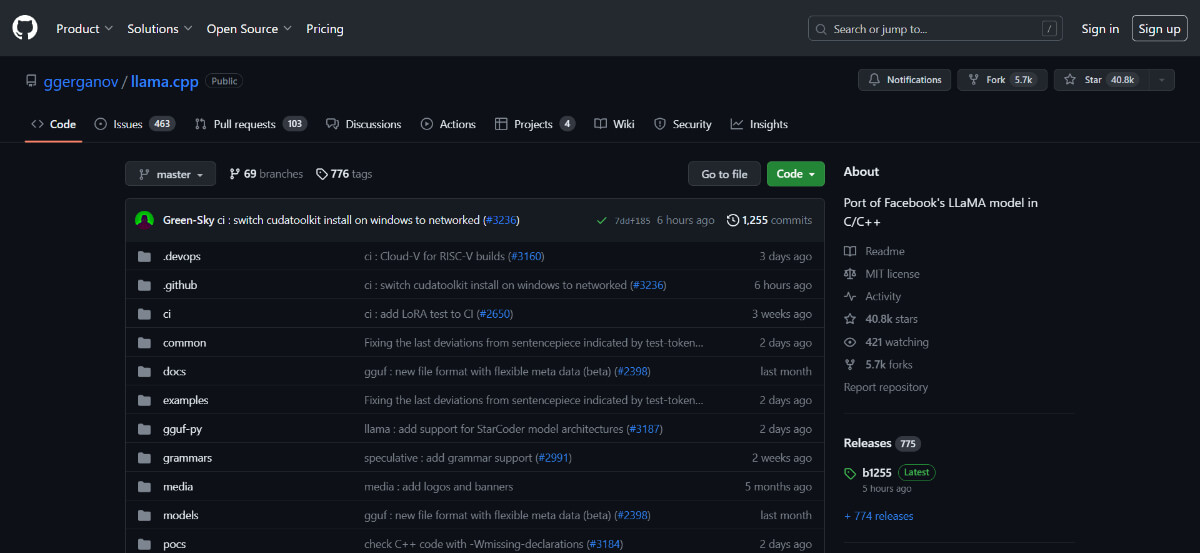Open the star lists dropdown arrow
This screenshot has width=1200, height=553.
coord(1161,80)
